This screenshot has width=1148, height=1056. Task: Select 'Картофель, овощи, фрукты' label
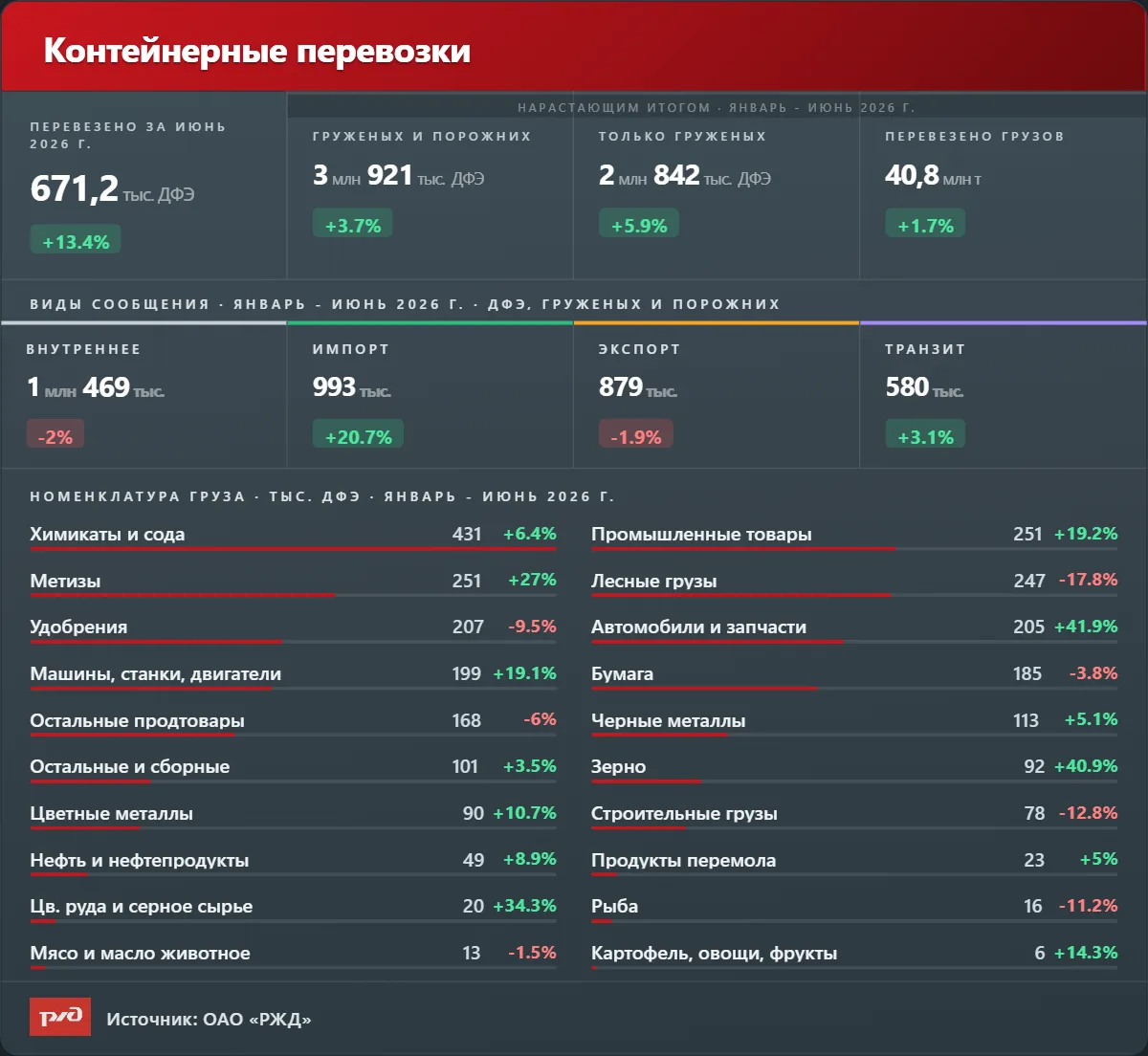pos(714,954)
